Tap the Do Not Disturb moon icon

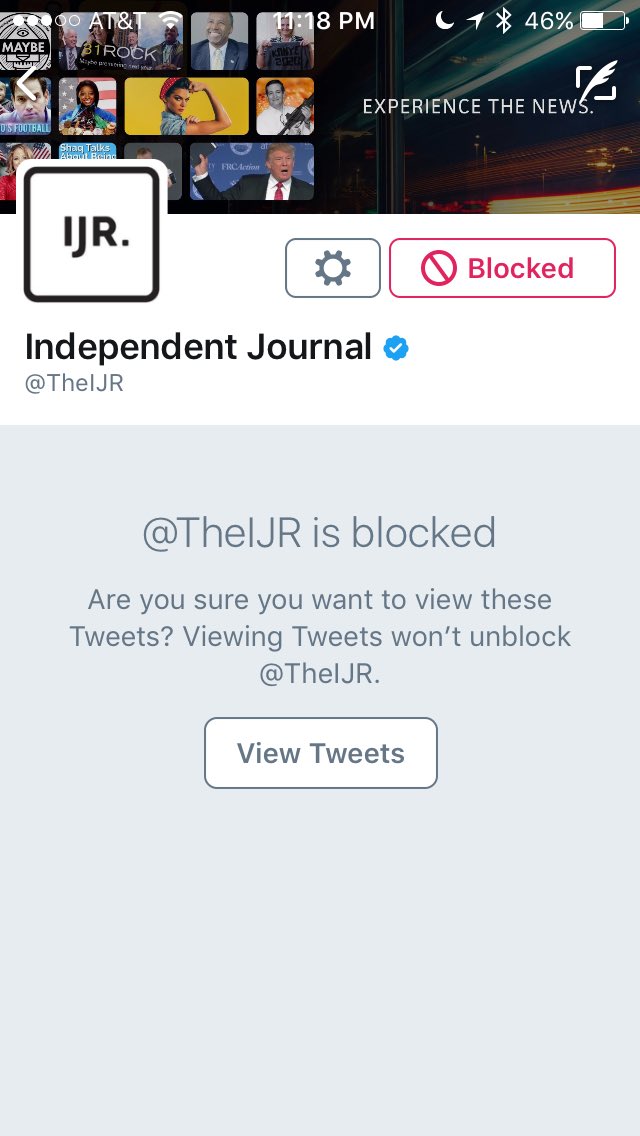click(444, 20)
